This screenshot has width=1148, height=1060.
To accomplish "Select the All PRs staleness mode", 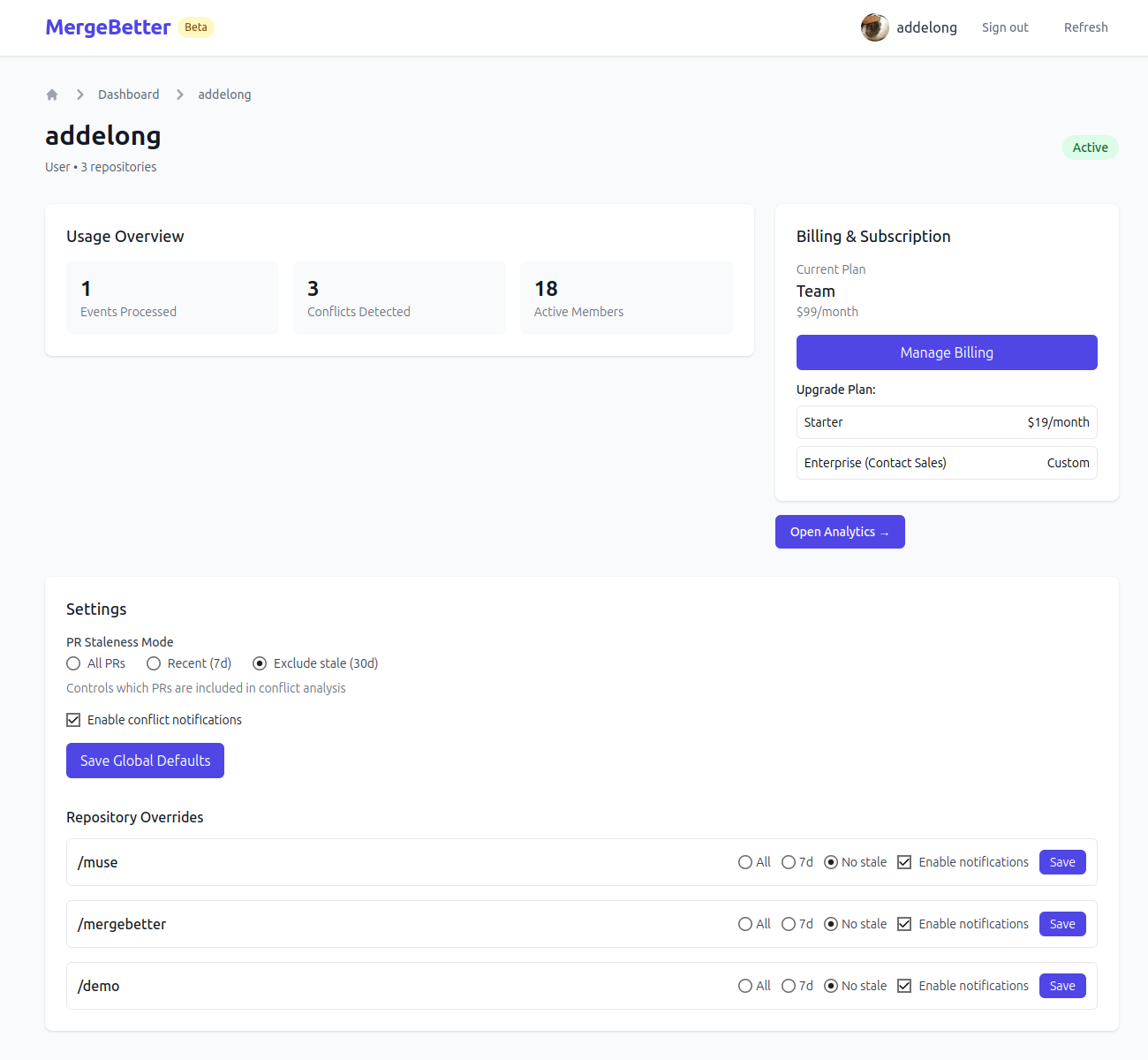I will click(73, 663).
